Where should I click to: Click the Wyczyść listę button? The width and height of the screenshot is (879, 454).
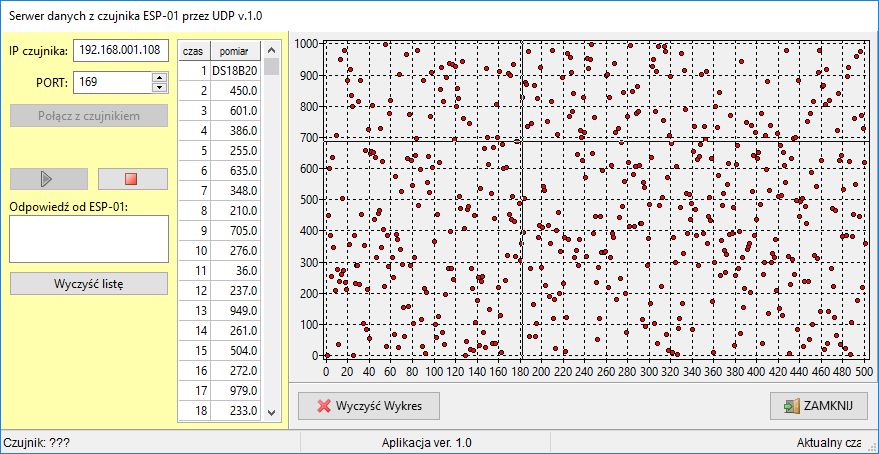(x=89, y=283)
